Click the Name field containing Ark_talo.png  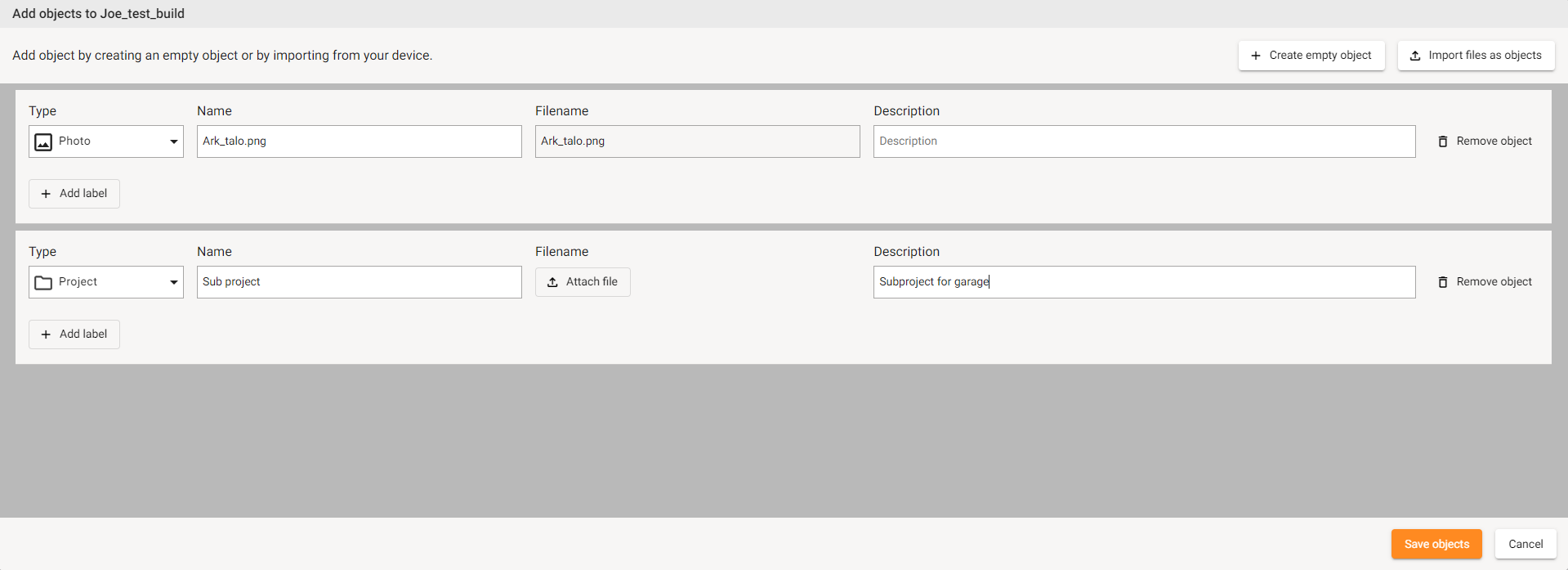click(359, 141)
